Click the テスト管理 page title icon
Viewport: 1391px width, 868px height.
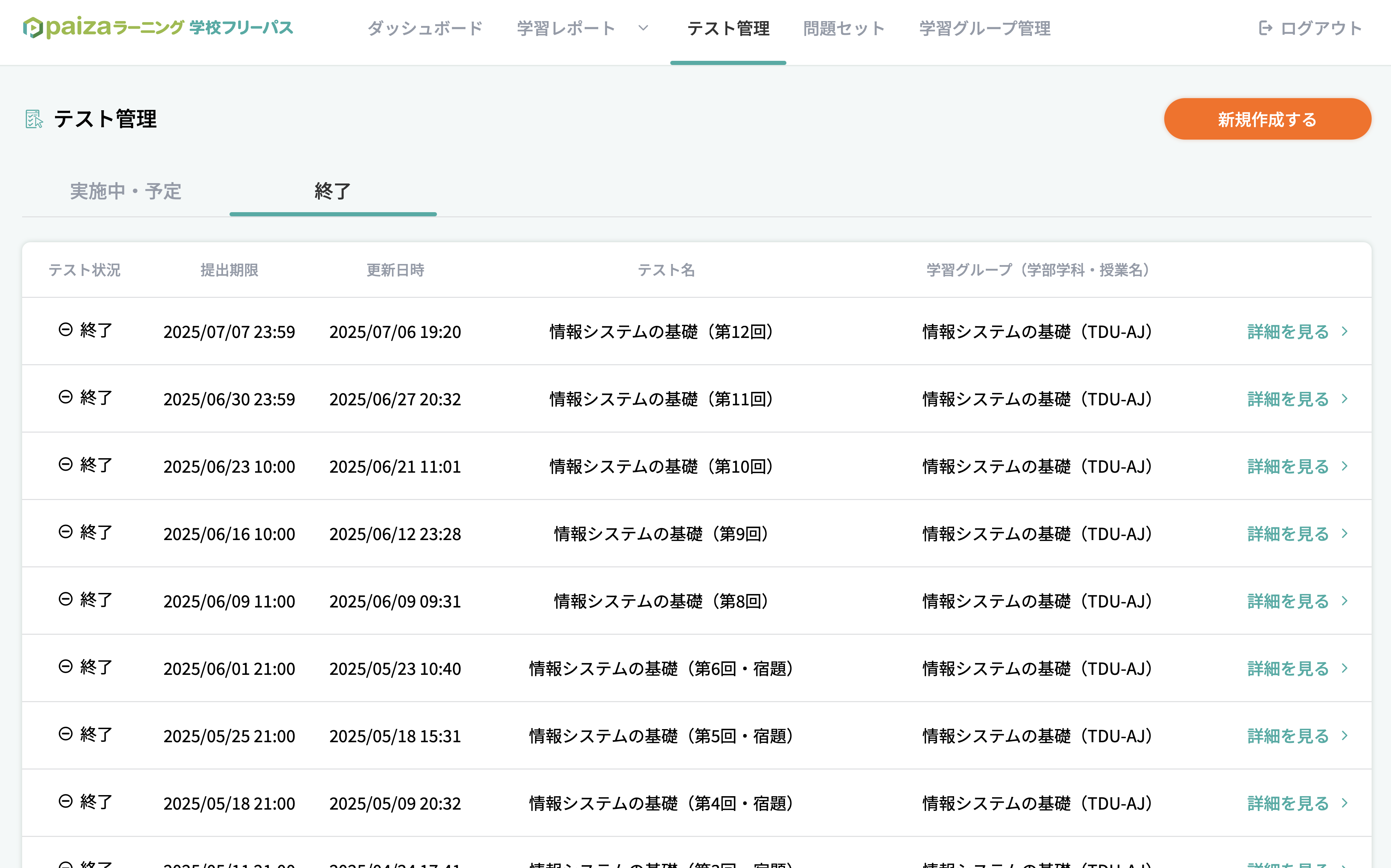(34, 119)
